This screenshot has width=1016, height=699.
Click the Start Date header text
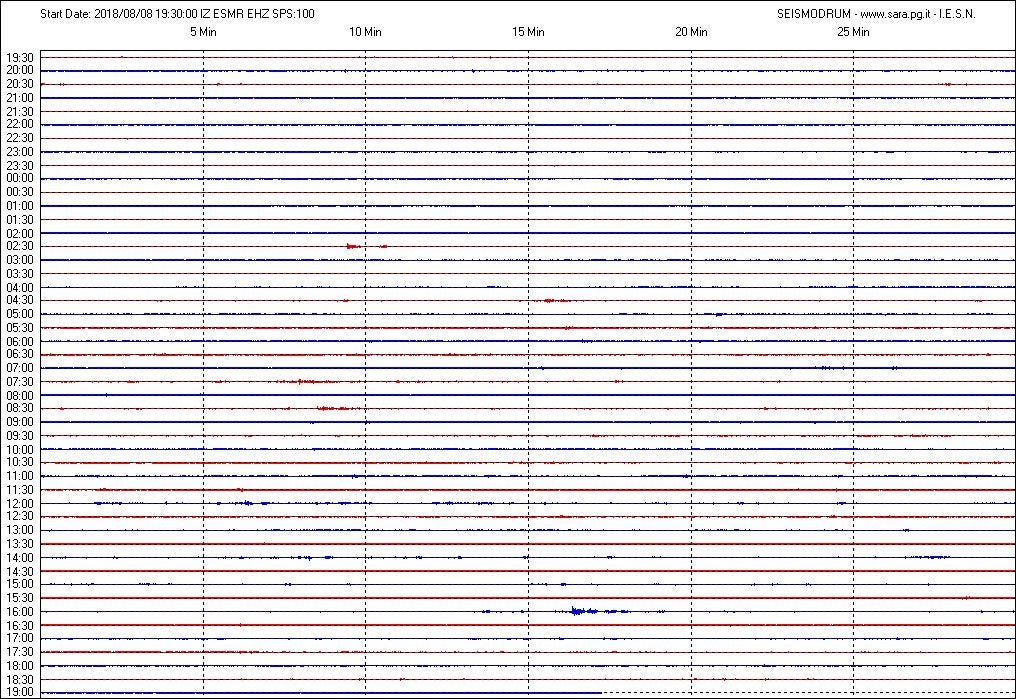point(177,14)
